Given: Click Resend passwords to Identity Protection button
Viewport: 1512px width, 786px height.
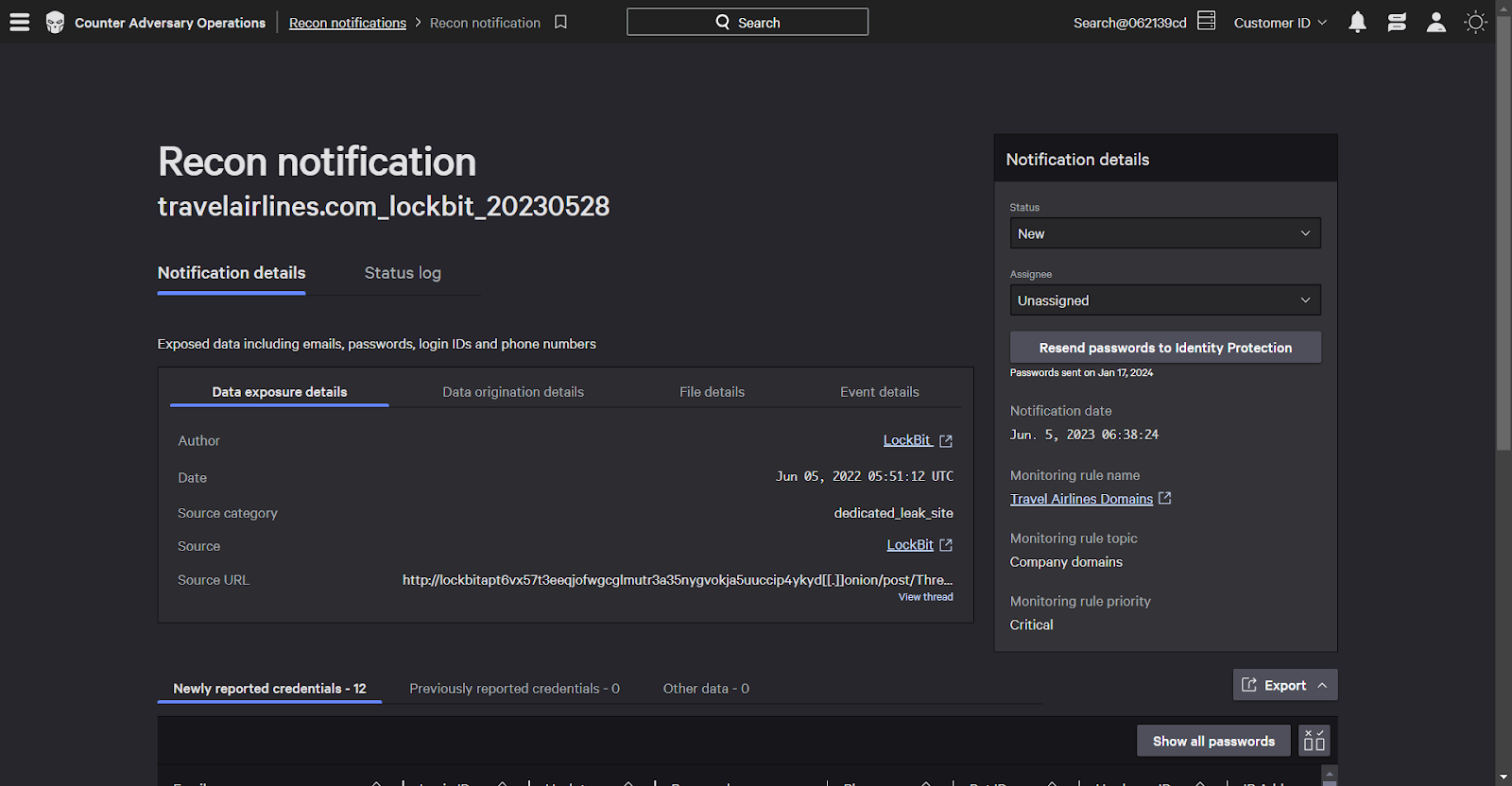Looking at the screenshot, I should click(x=1165, y=348).
